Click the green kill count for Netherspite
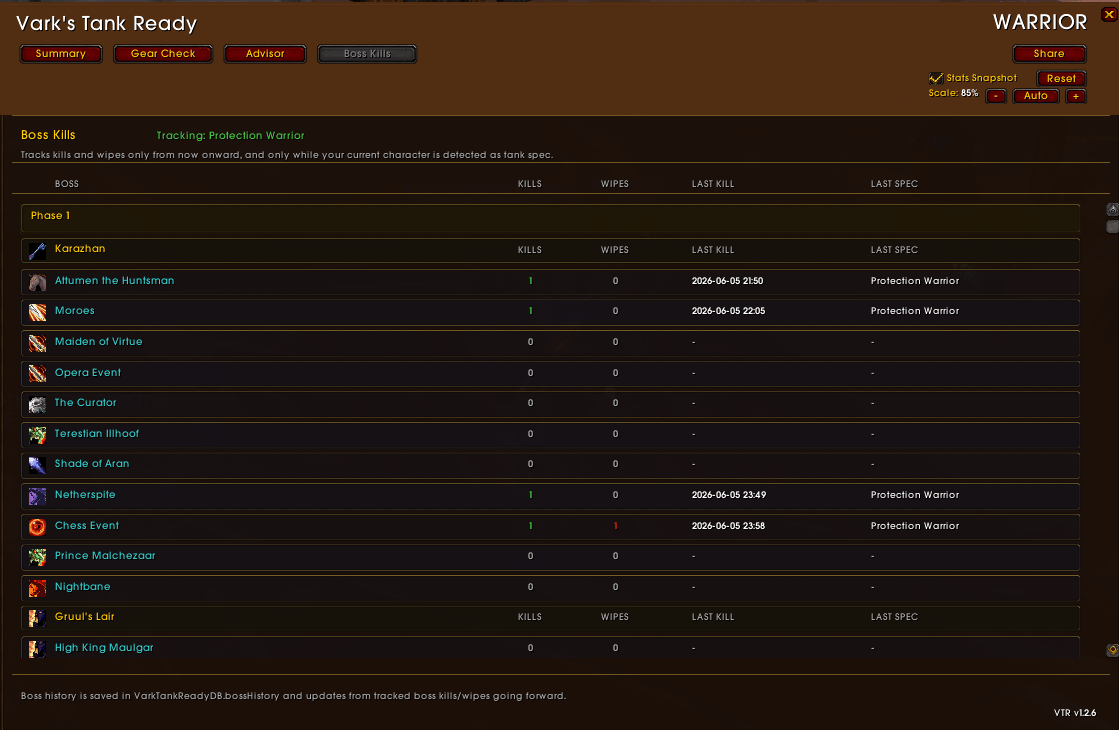This screenshot has height=730, width=1119. (530, 495)
